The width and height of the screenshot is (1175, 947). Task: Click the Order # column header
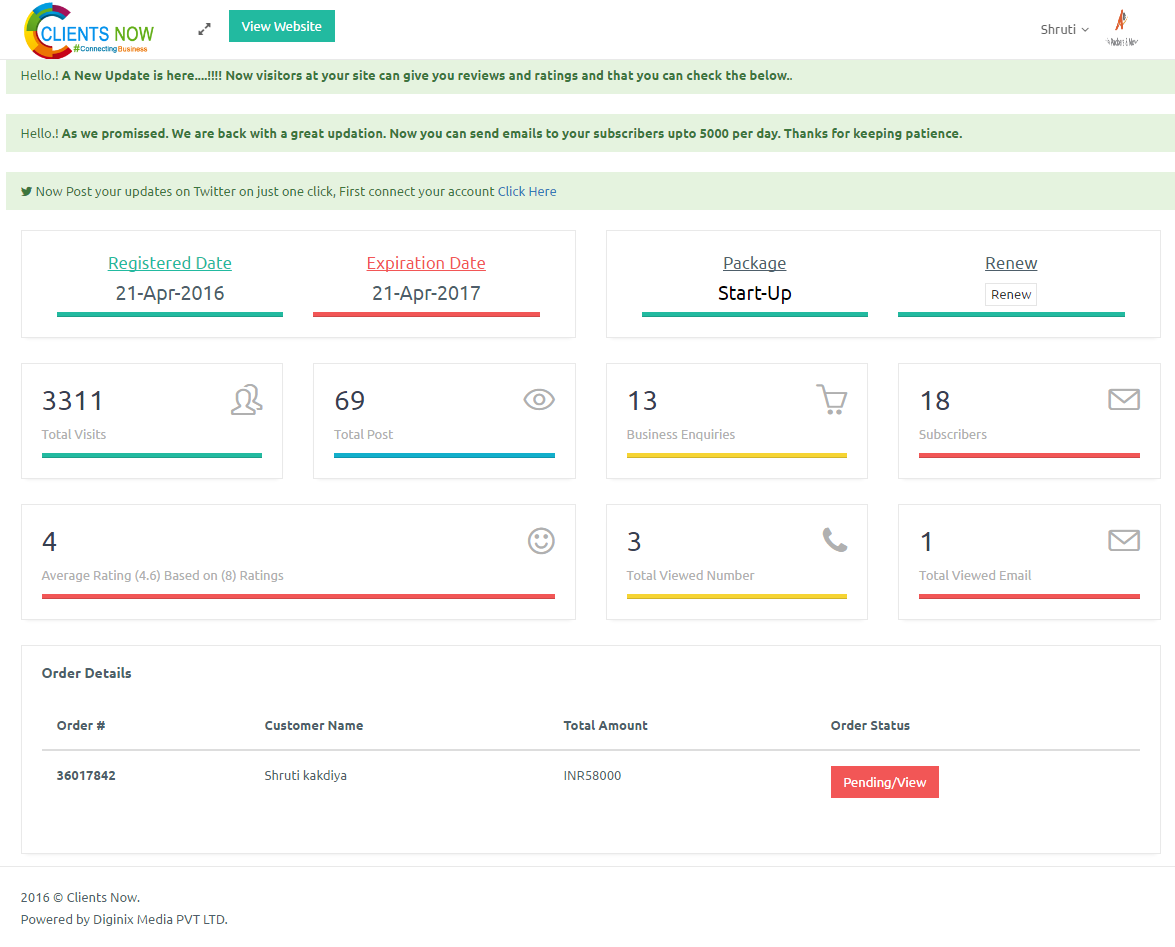point(81,725)
